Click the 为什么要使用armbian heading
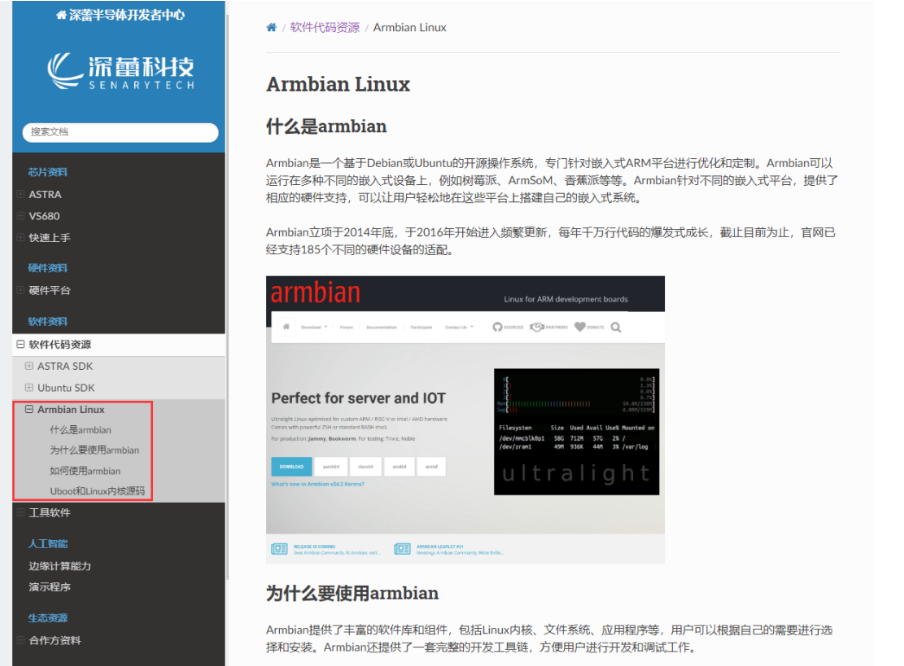The width and height of the screenshot is (904, 666). coord(352,593)
